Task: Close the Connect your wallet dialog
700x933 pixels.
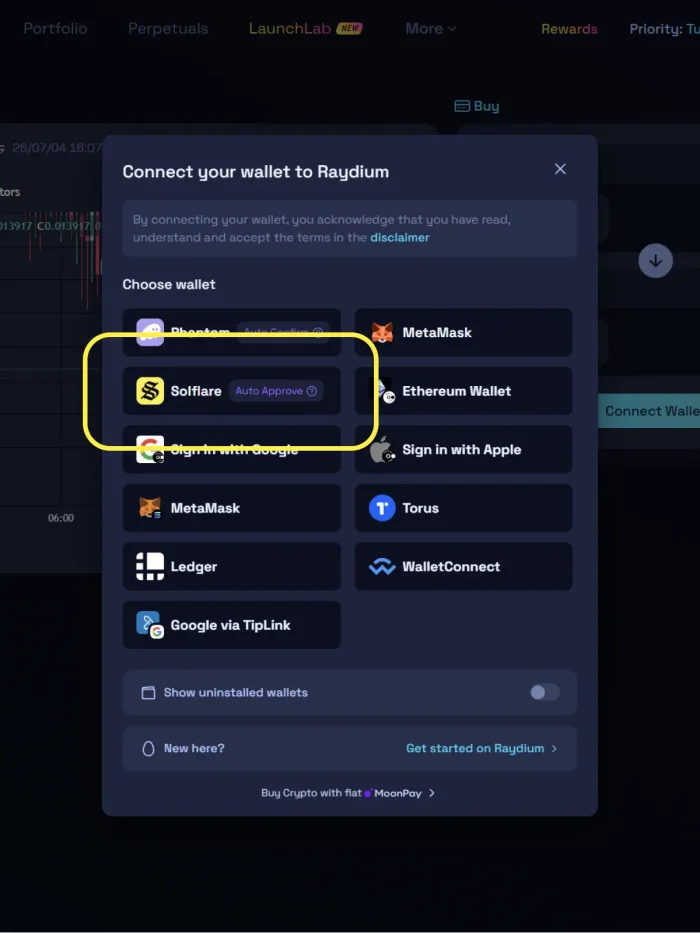Action: click(560, 169)
